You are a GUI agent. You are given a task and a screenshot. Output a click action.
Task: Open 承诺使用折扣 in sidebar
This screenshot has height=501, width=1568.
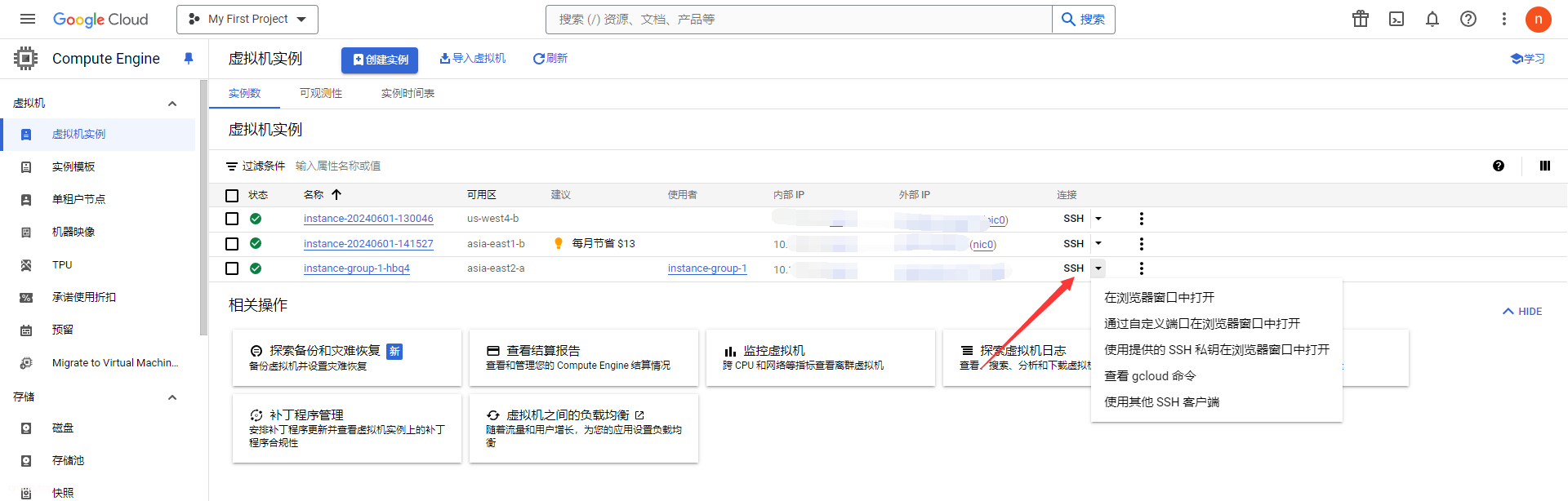click(98, 297)
